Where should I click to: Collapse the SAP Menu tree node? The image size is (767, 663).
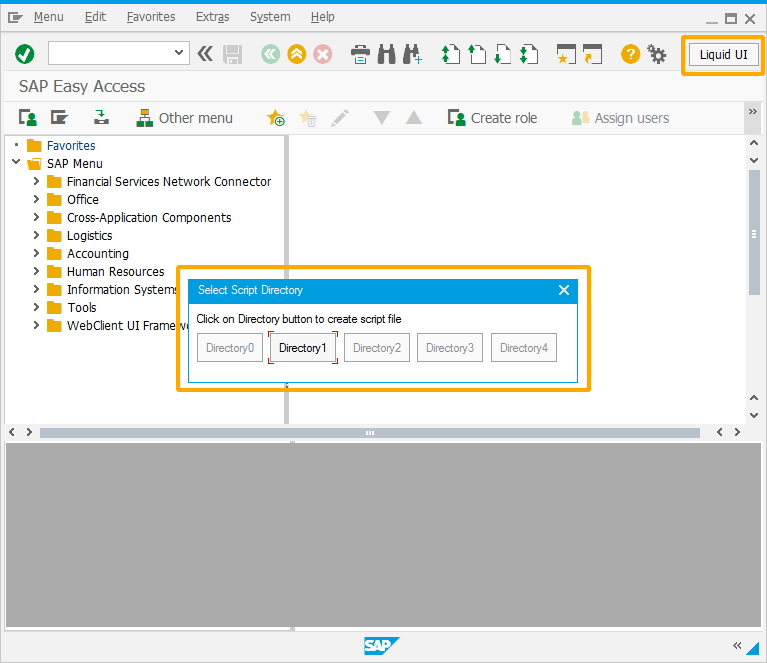pyautogui.click(x=16, y=162)
